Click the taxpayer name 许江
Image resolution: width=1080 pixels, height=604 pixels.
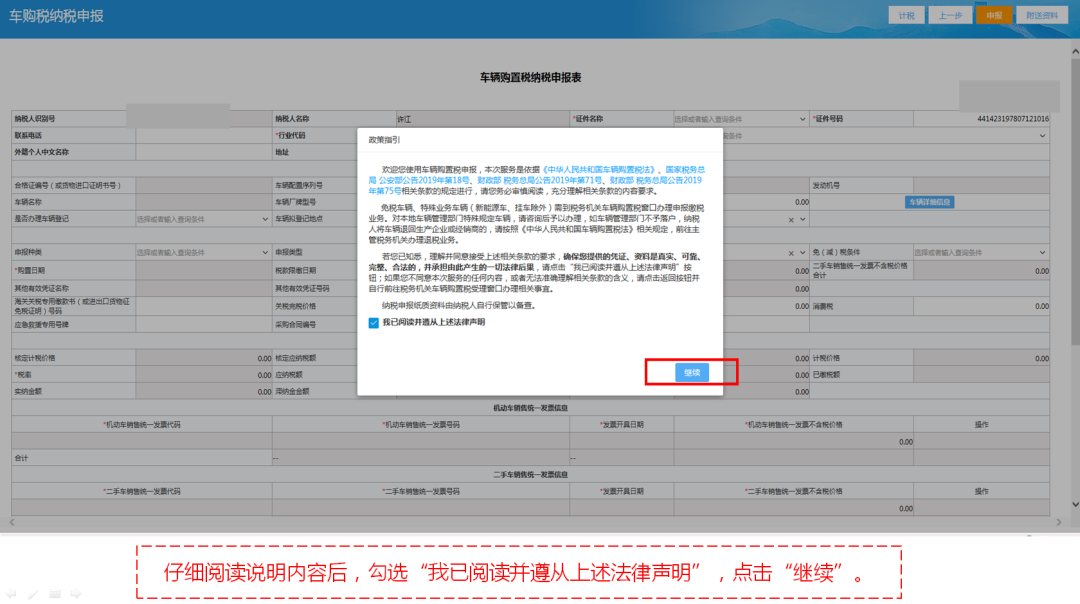pyautogui.click(x=404, y=119)
